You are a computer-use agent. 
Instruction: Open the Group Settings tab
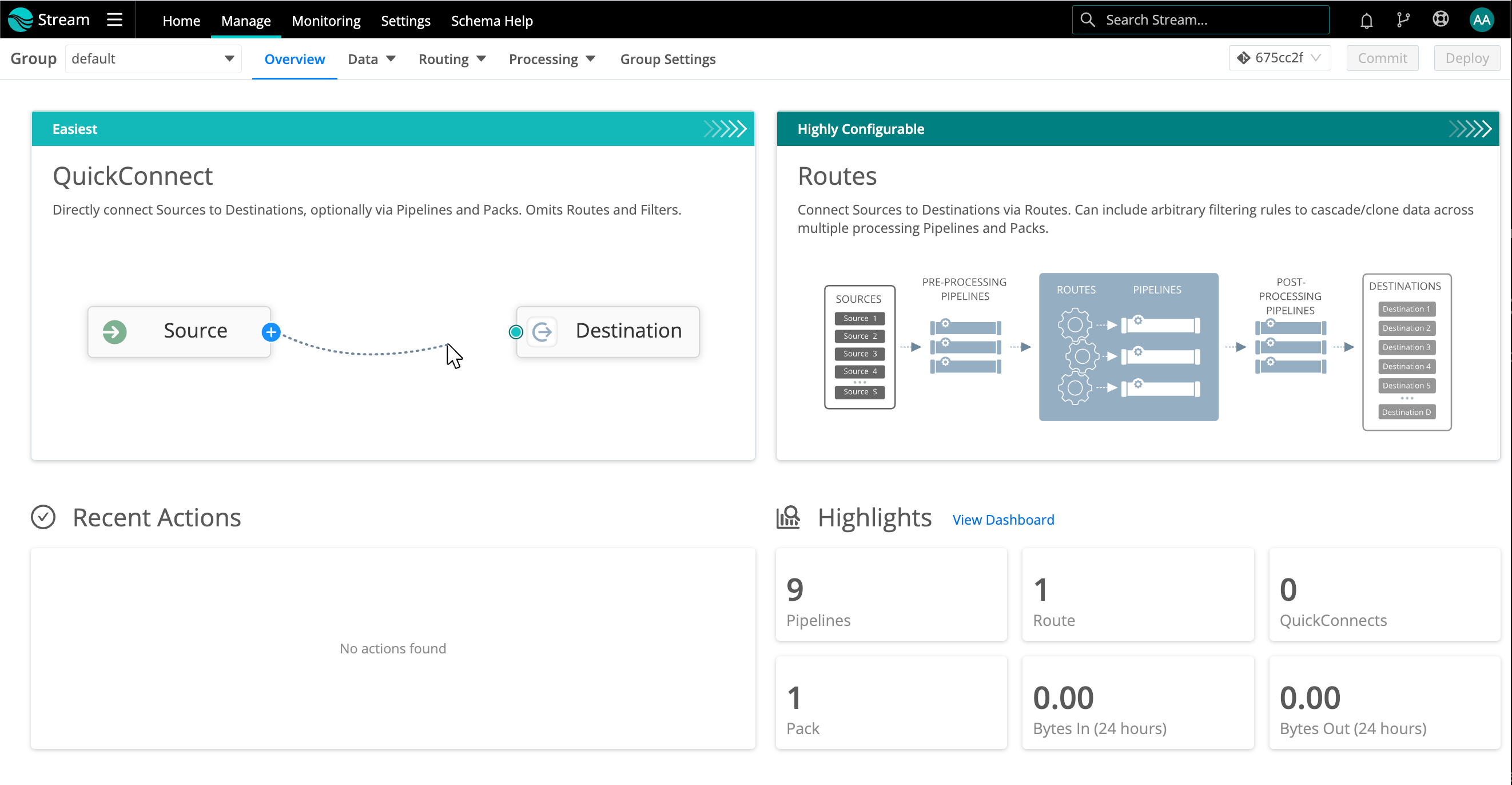coord(667,60)
